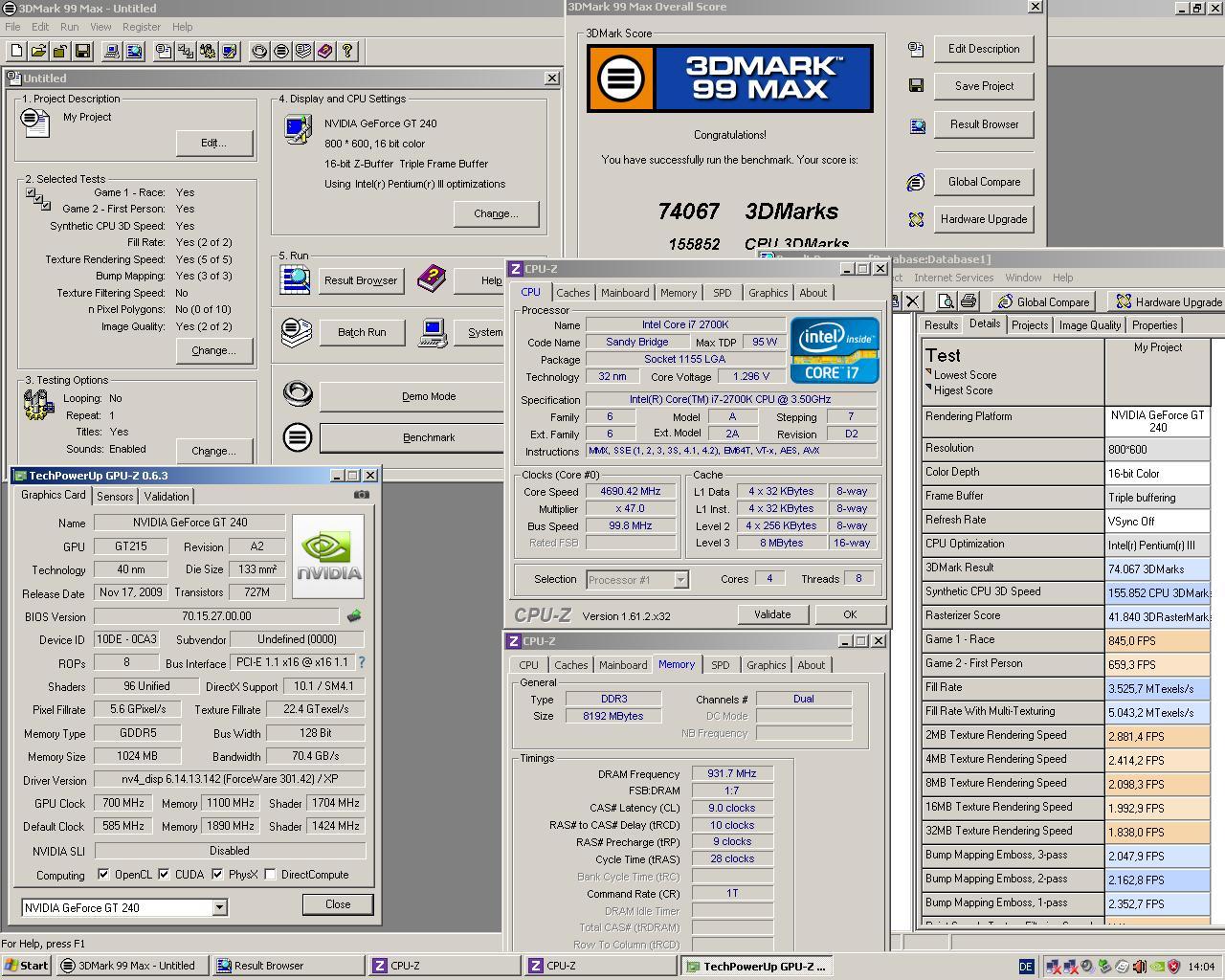The width and height of the screenshot is (1225, 980).
Task: Click the select tests checkmarks toolbar icon
Action: 186,51
